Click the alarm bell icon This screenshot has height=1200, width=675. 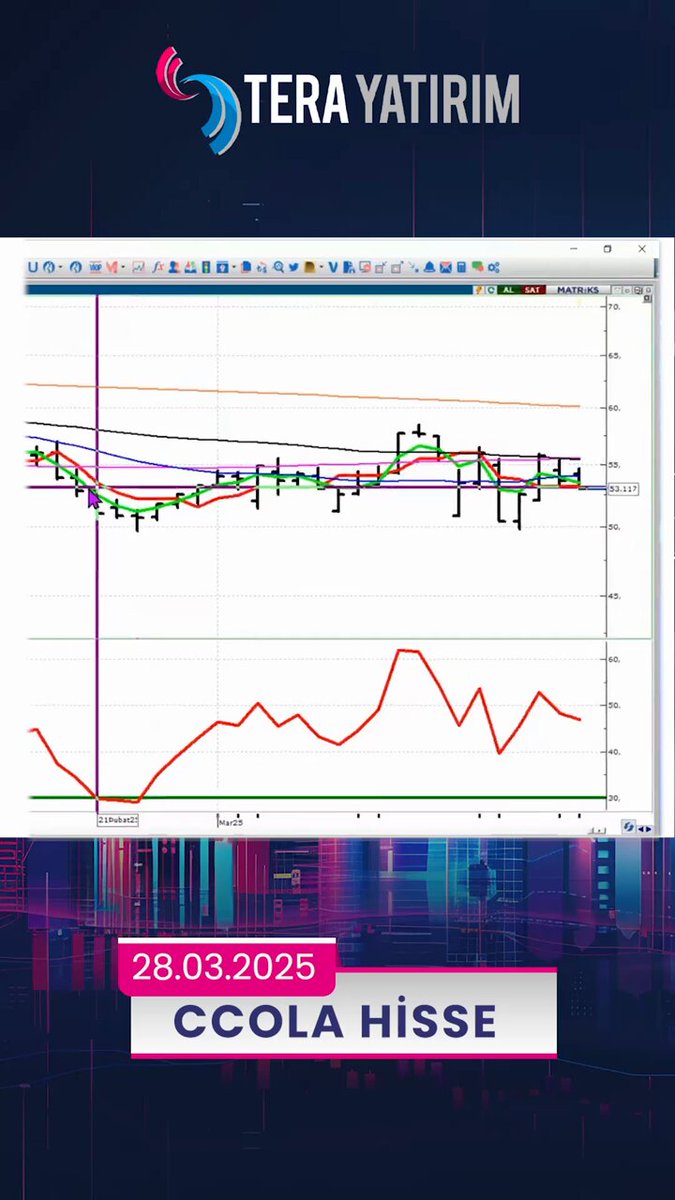point(429,267)
